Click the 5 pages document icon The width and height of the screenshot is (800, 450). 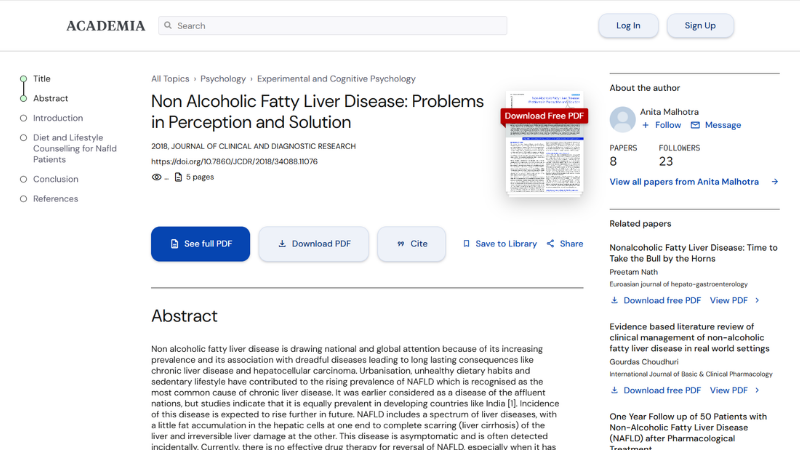[178, 177]
